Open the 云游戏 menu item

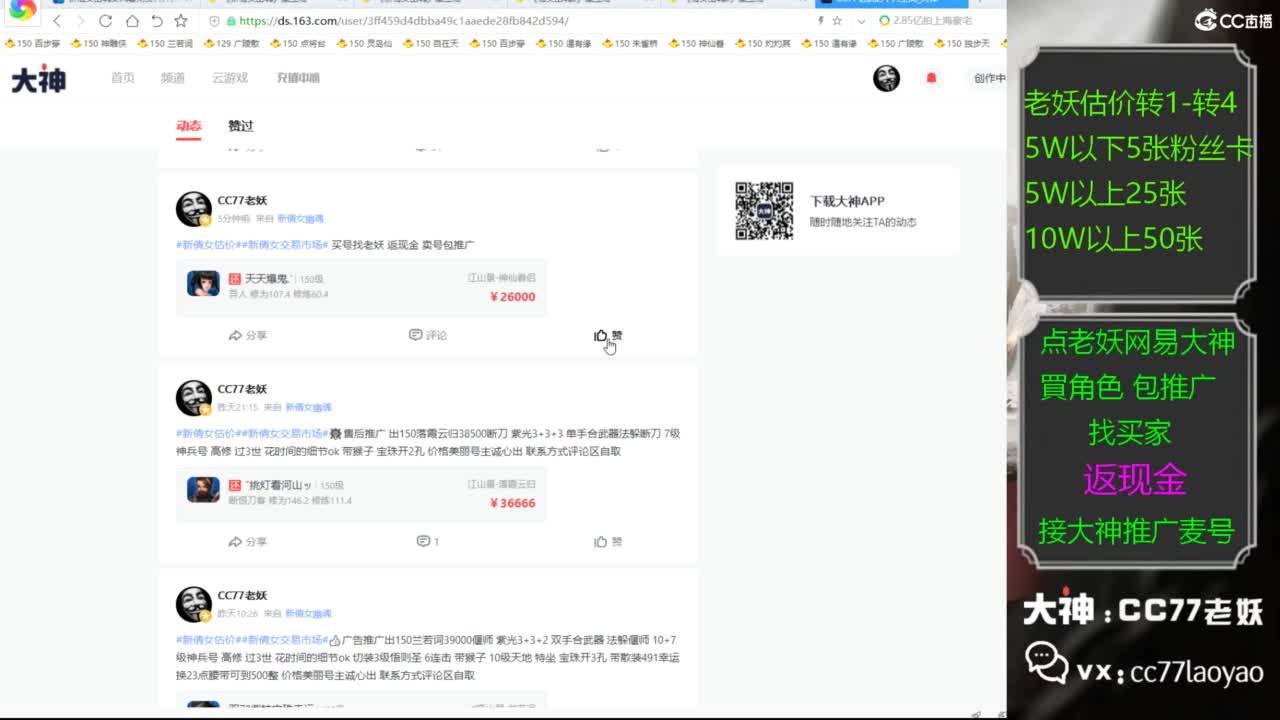click(x=230, y=78)
